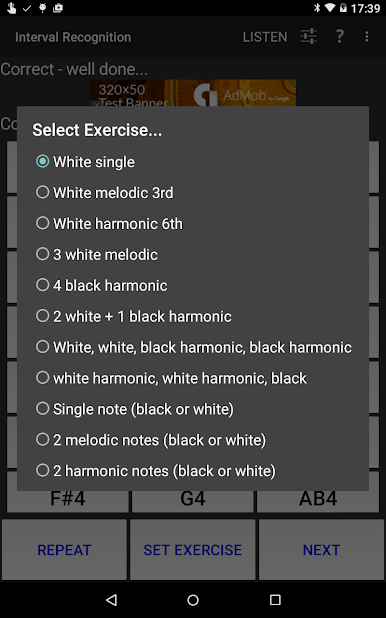Tap the NEXT button
Image resolution: width=386 pixels, height=618 pixels.
(321, 549)
